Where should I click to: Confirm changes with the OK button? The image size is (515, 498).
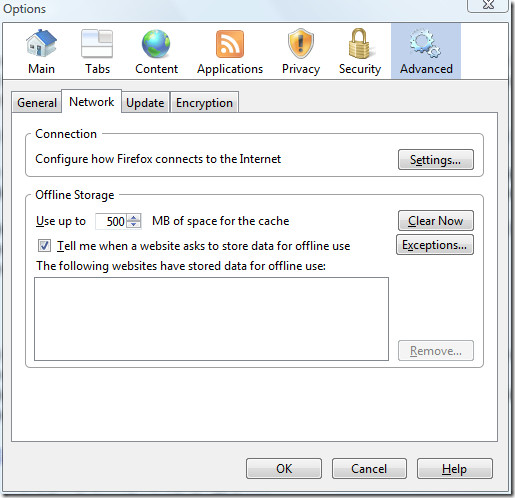(x=284, y=469)
